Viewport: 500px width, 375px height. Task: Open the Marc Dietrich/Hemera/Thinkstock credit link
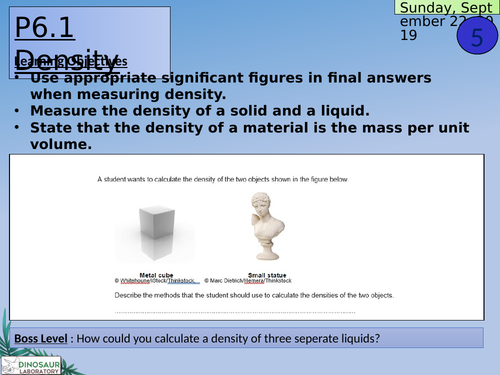[248, 281]
